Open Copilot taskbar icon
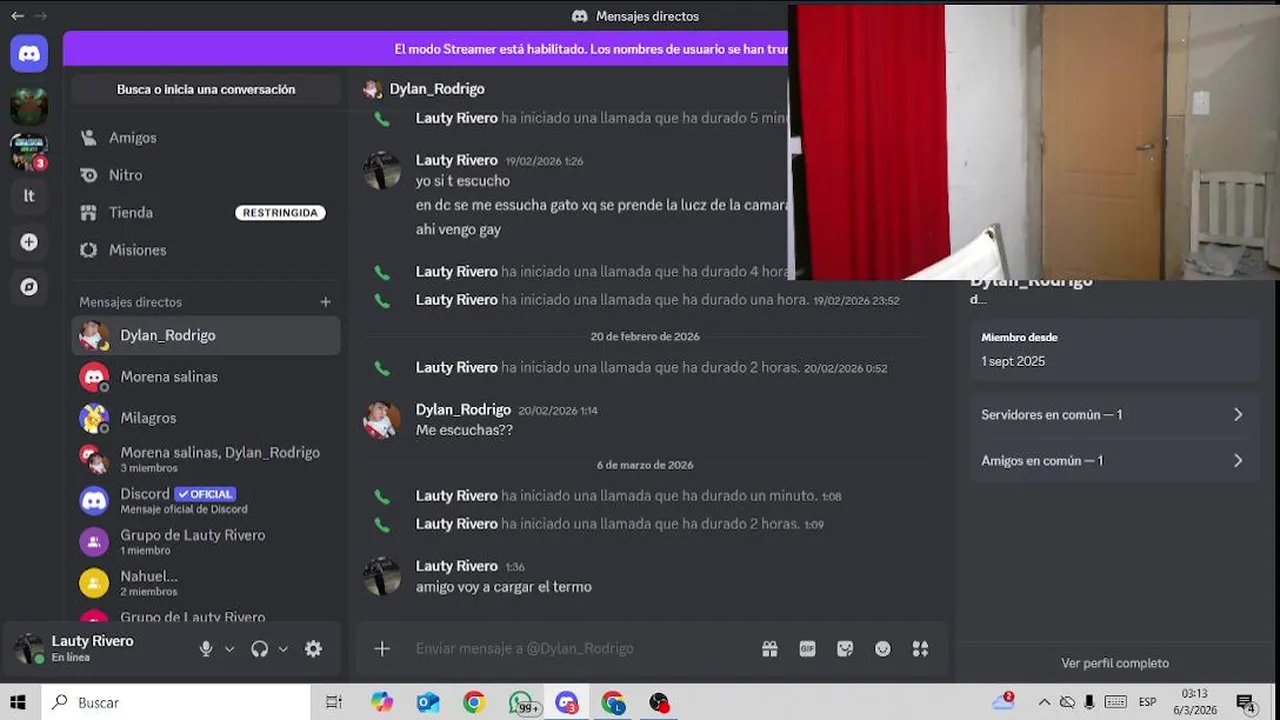 (x=382, y=702)
